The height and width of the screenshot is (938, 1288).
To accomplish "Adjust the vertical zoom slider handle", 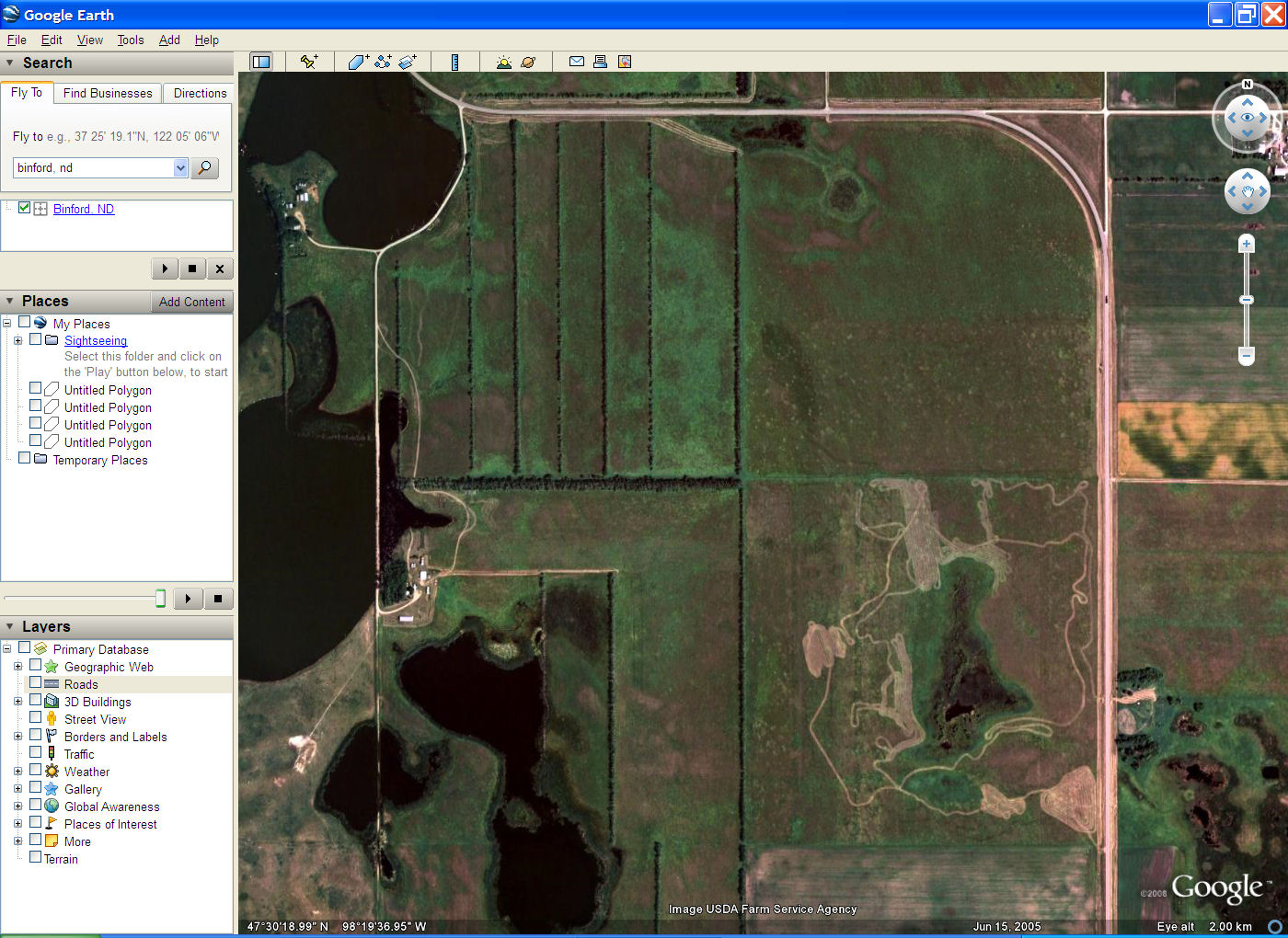I will [1247, 300].
